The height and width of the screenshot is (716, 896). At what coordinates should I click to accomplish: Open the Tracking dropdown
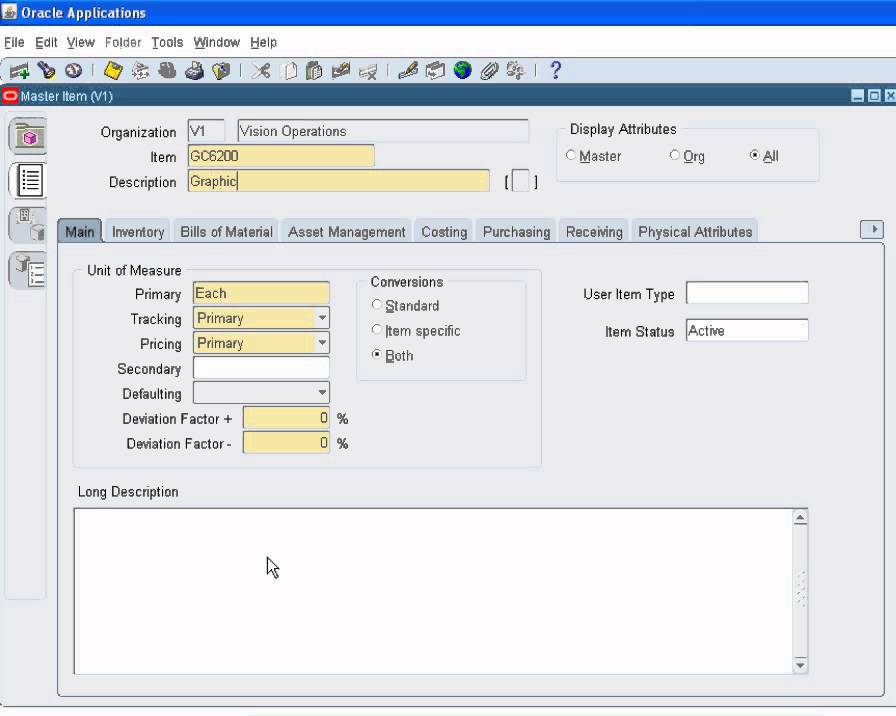point(322,318)
